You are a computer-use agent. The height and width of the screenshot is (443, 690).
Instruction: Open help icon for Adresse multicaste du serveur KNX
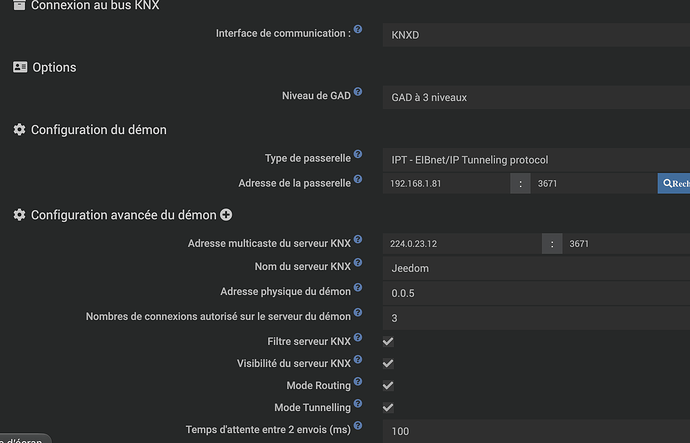pyautogui.click(x=358, y=239)
